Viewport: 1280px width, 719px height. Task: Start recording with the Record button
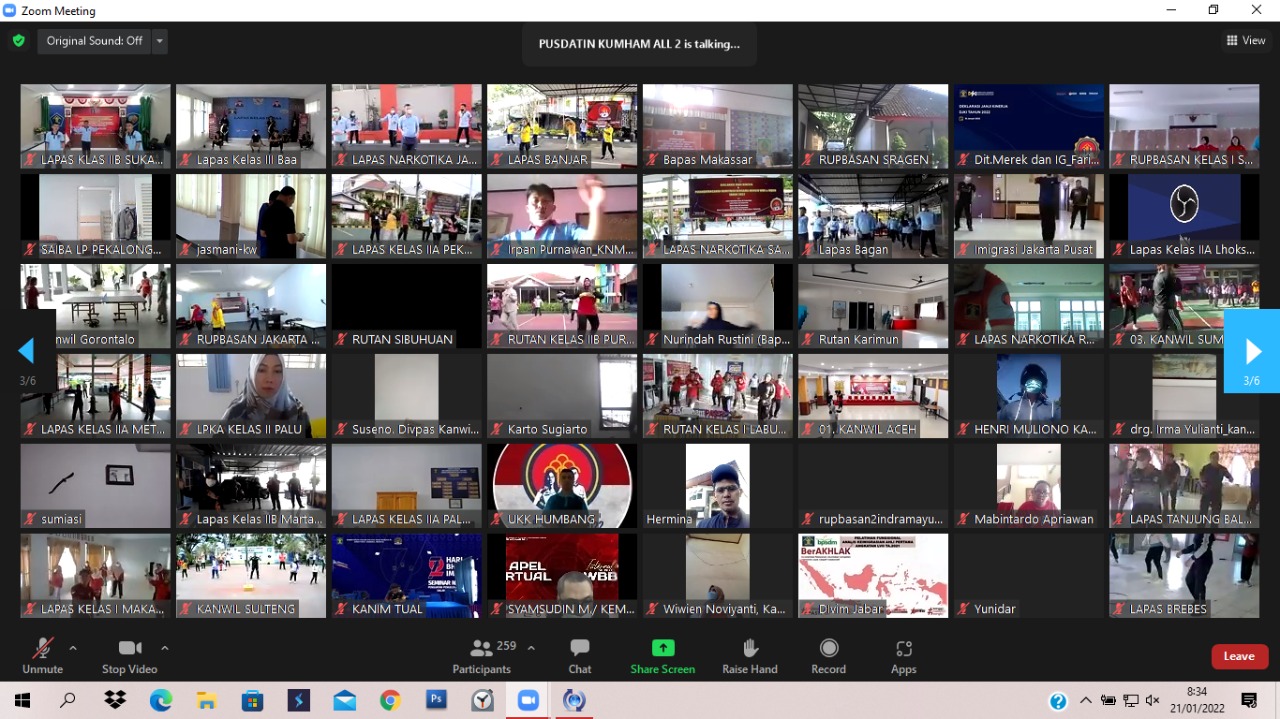[x=828, y=655]
